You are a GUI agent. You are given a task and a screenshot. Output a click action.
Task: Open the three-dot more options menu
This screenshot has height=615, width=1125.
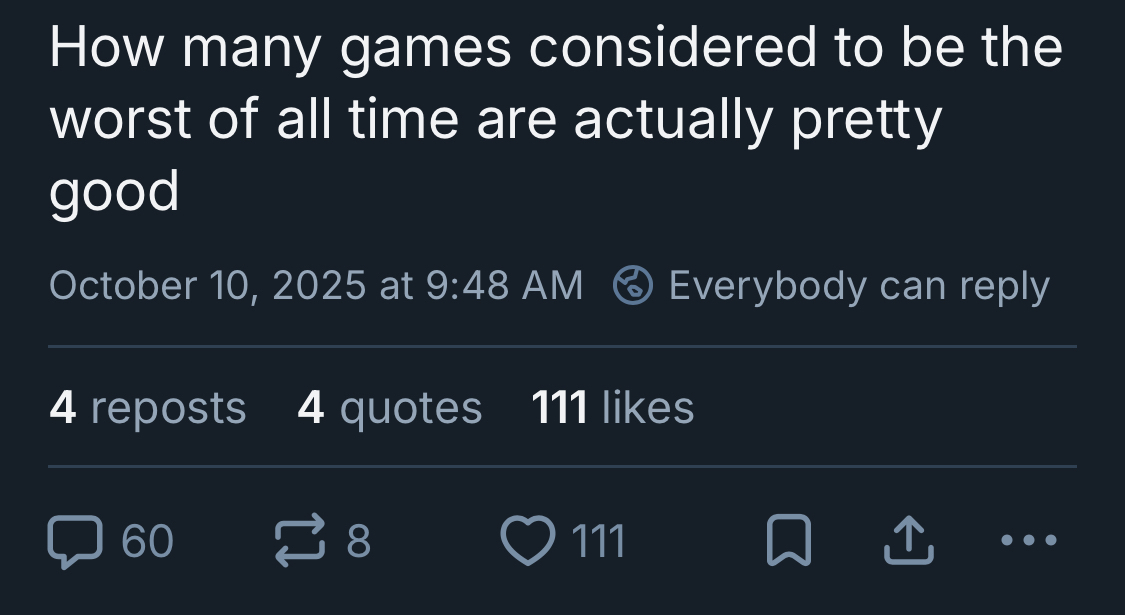1027,541
